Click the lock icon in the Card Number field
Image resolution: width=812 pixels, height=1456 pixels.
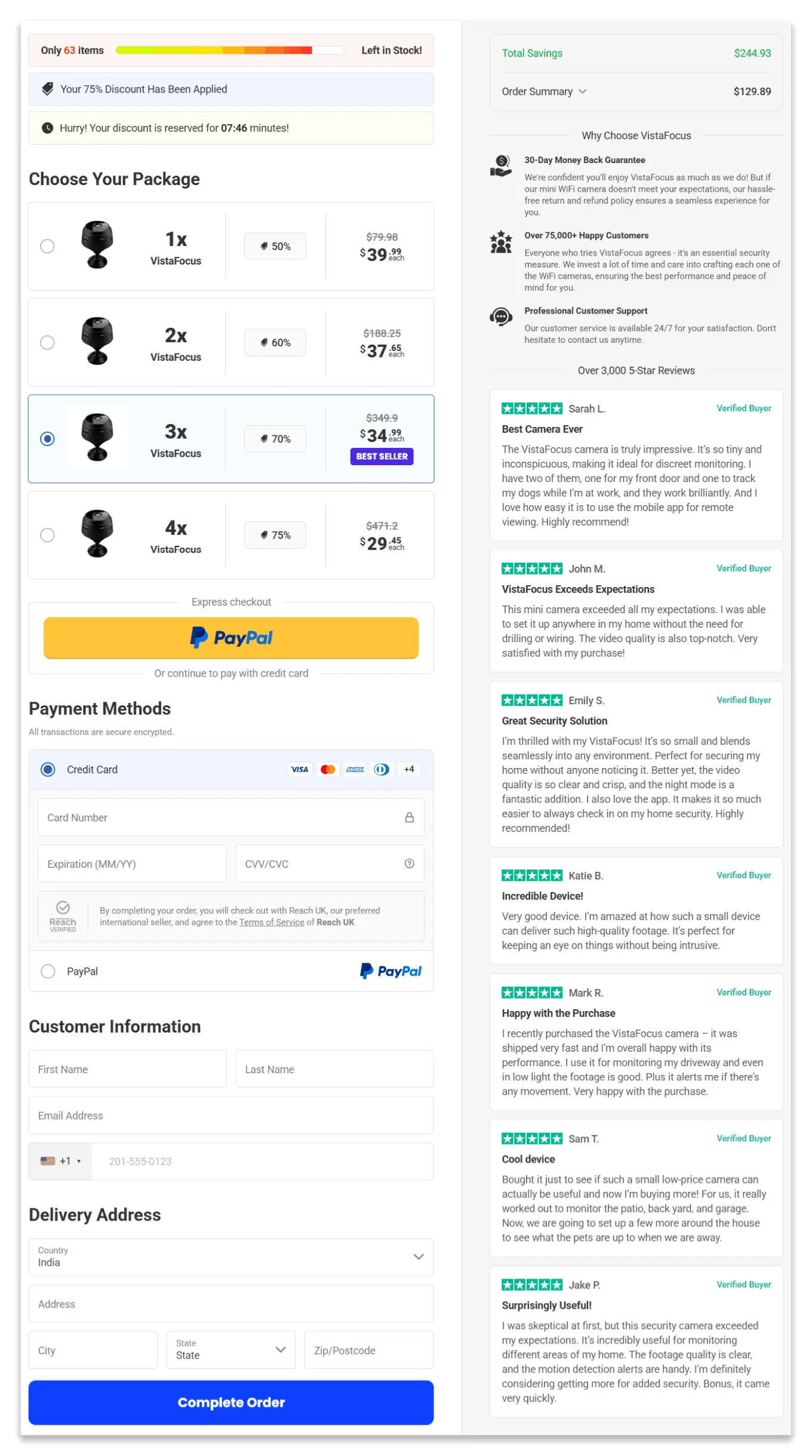(410, 817)
